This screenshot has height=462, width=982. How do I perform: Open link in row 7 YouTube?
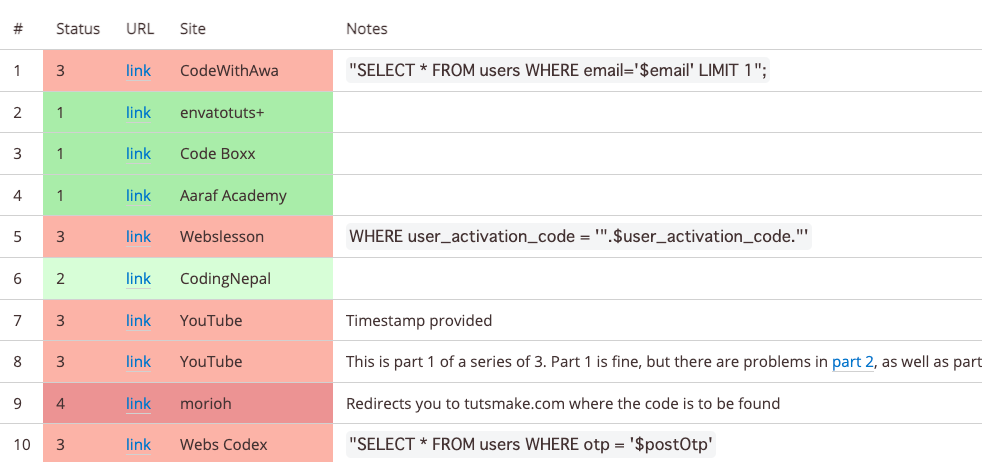tap(138, 321)
